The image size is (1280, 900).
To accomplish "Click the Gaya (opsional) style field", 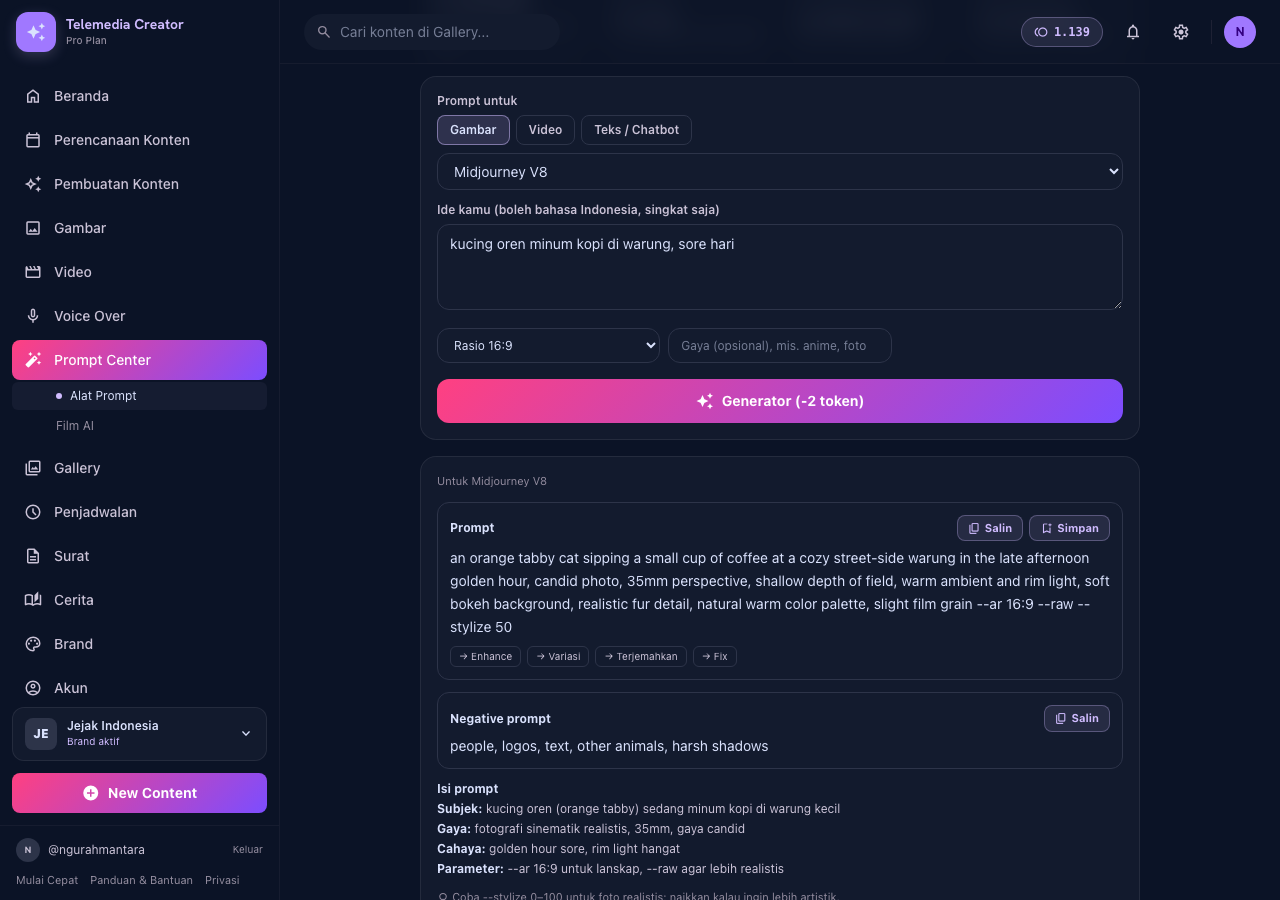I will 780,345.
